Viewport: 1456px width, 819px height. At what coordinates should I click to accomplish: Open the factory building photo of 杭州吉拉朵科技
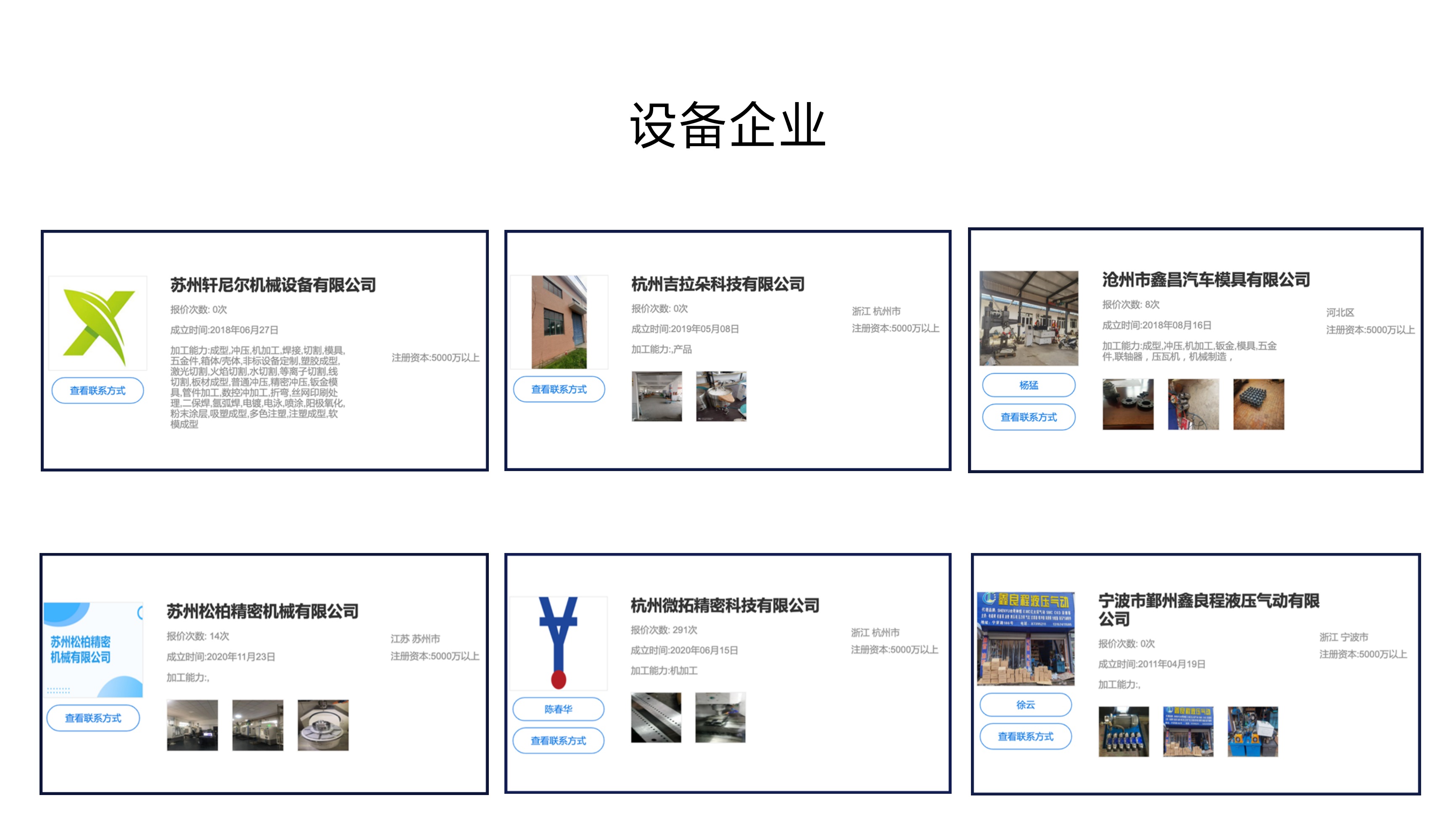click(559, 322)
